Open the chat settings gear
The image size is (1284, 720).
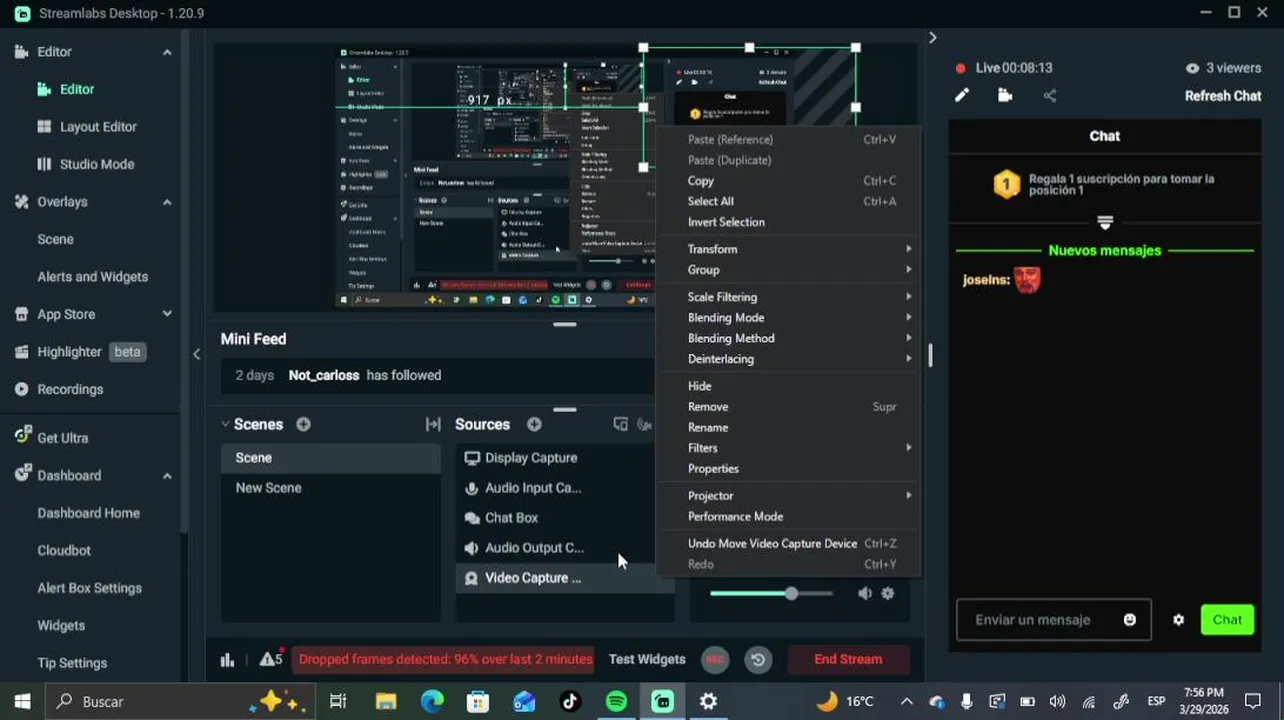[x=1178, y=619]
